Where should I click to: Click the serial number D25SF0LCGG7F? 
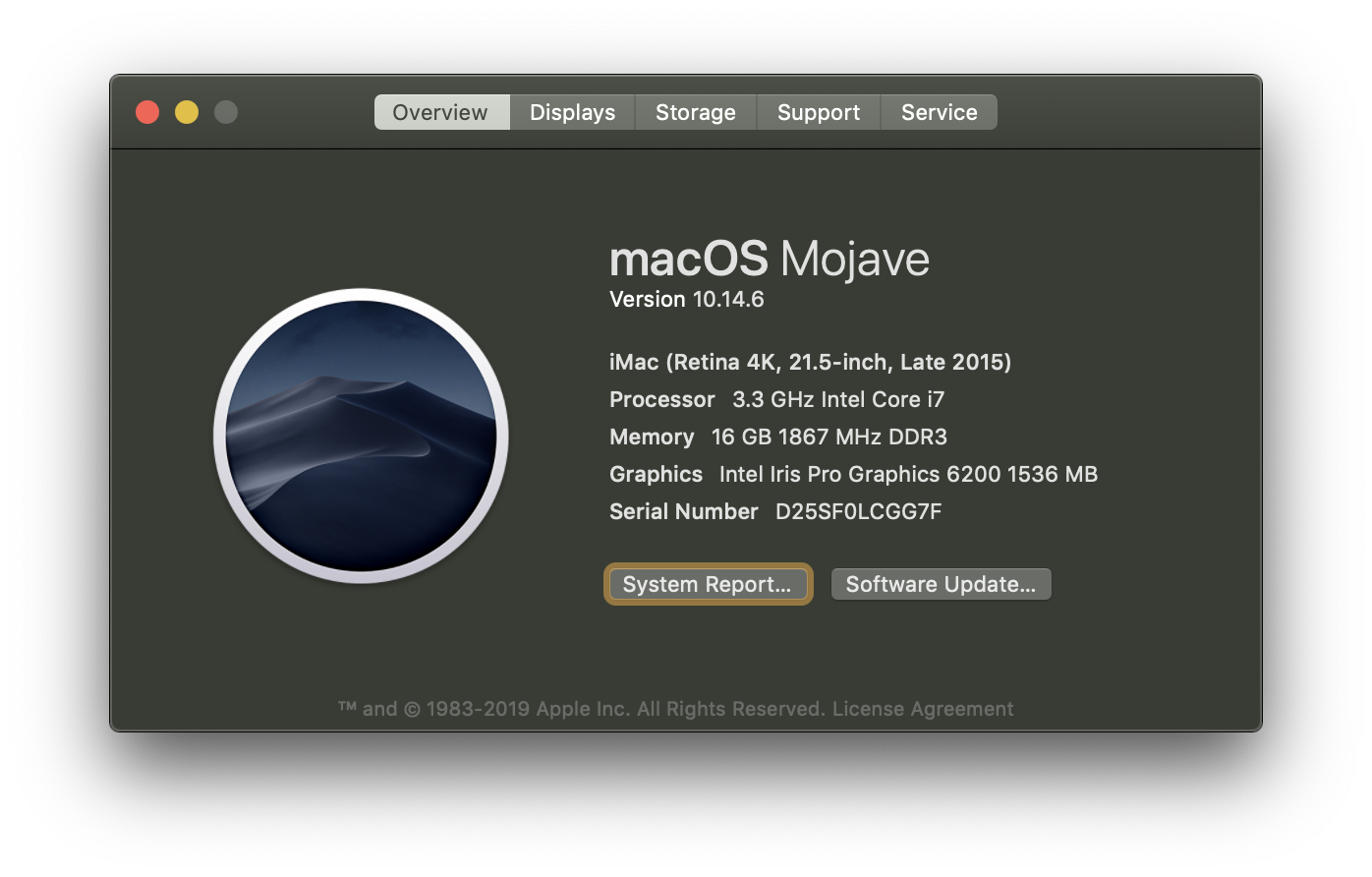point(858,512)
